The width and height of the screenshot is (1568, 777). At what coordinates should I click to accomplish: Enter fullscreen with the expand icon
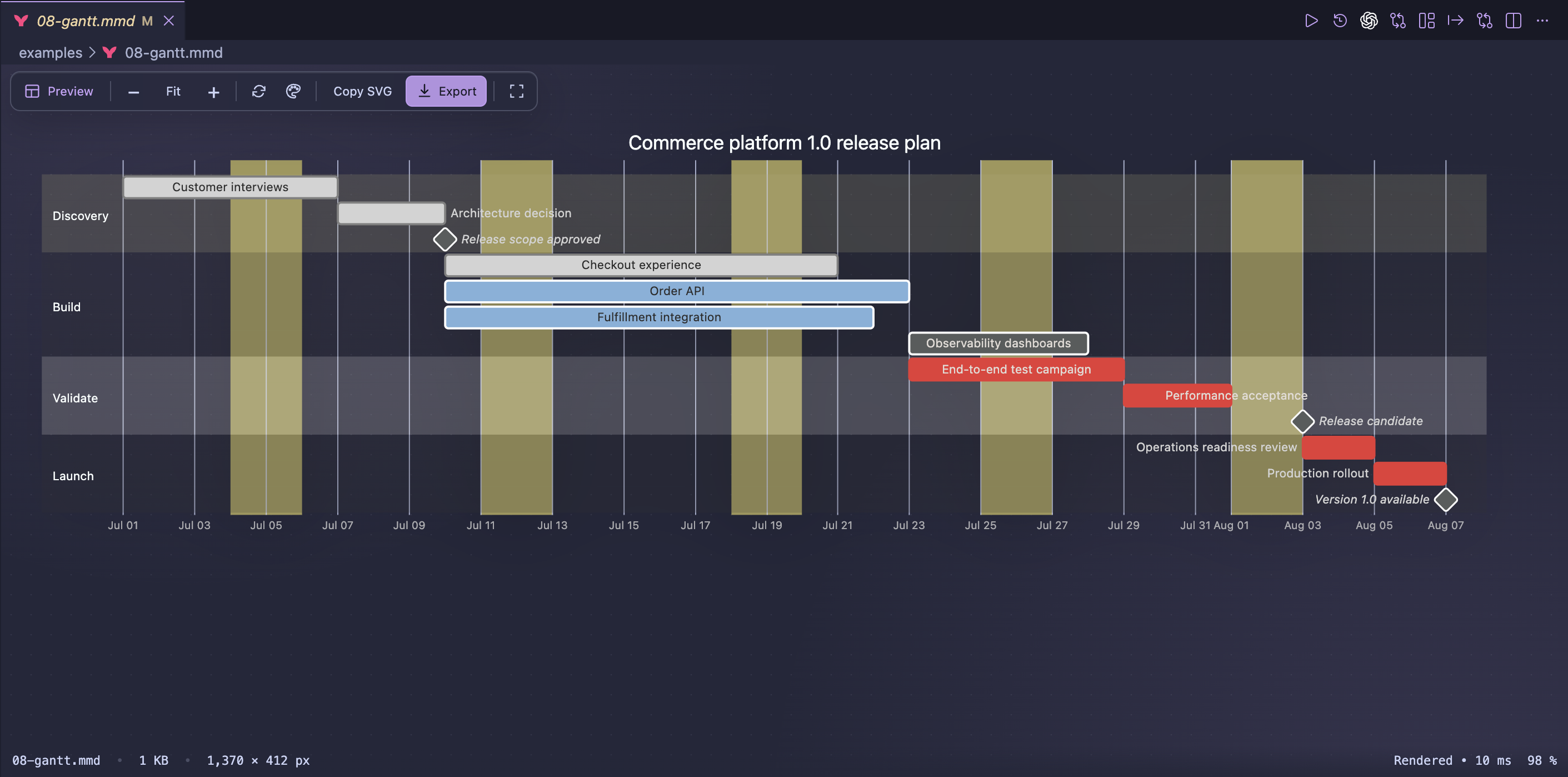(517, 91)
